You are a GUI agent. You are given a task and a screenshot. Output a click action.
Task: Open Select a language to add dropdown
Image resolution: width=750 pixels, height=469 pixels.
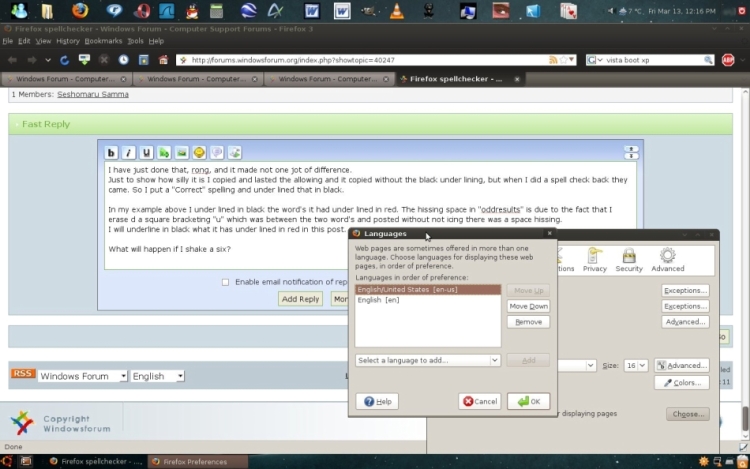[x=428, y=360]
